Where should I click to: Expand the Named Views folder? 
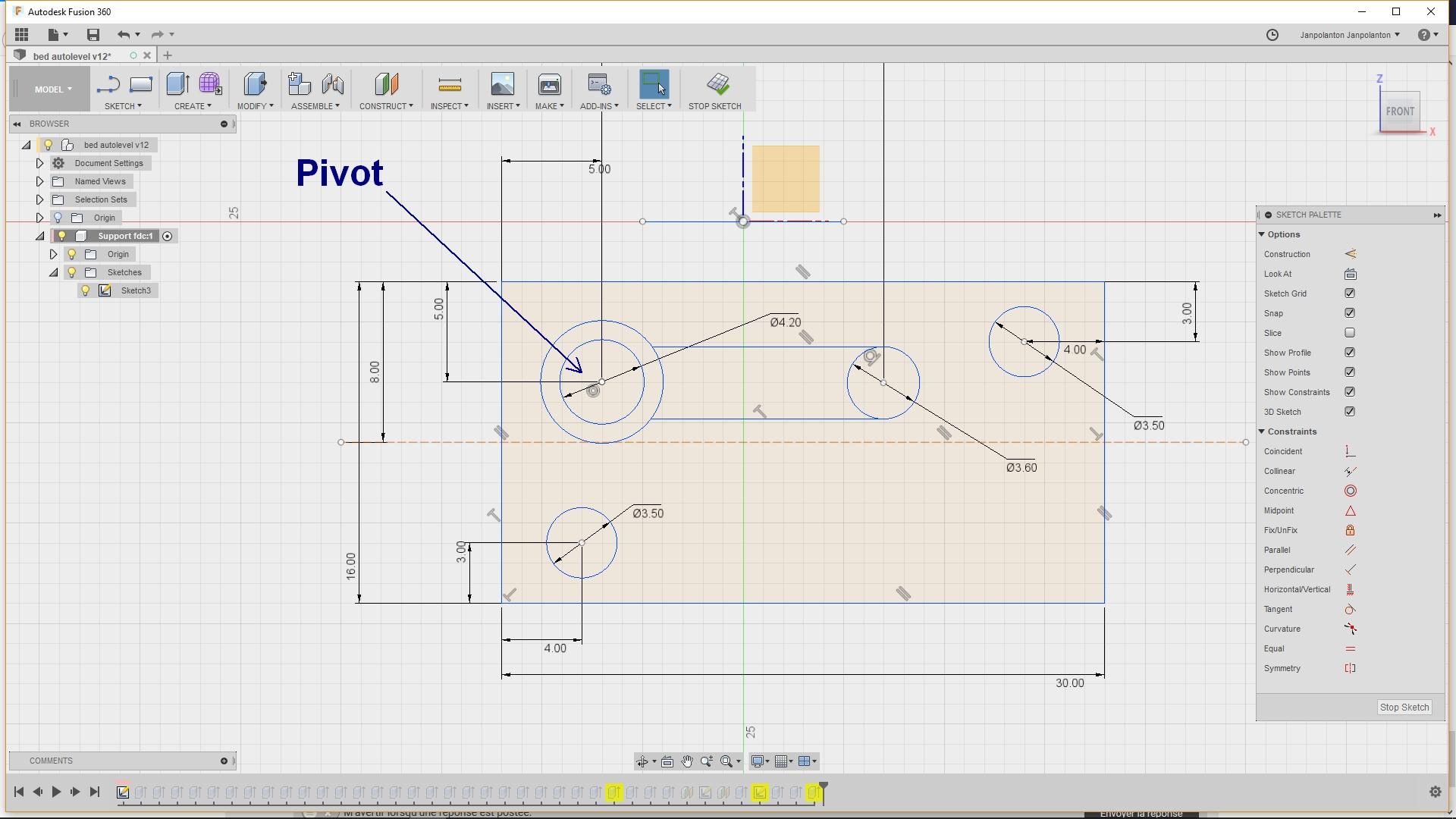(39, 181)
